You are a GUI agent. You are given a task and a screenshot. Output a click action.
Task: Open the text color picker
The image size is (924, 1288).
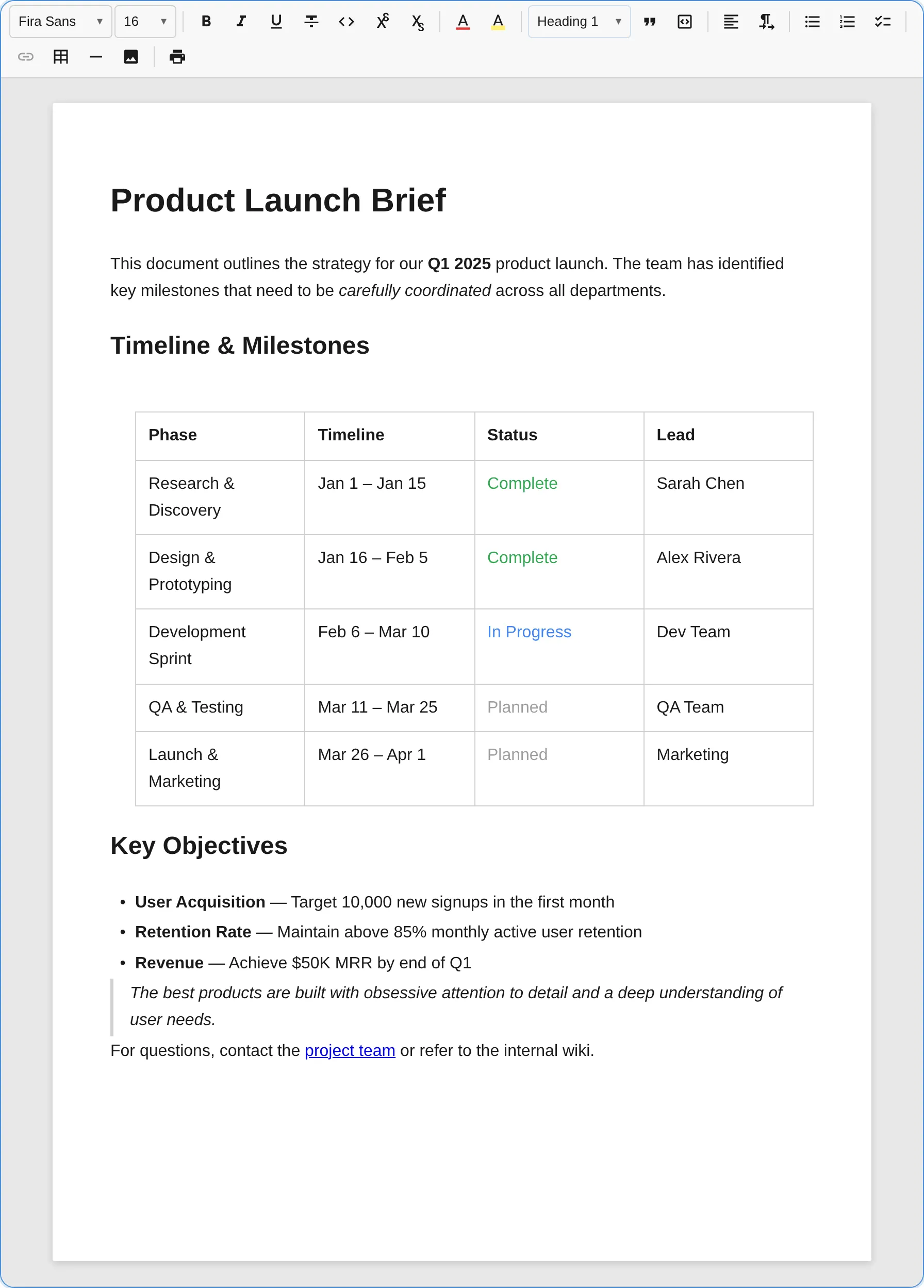tap(463, 22)
